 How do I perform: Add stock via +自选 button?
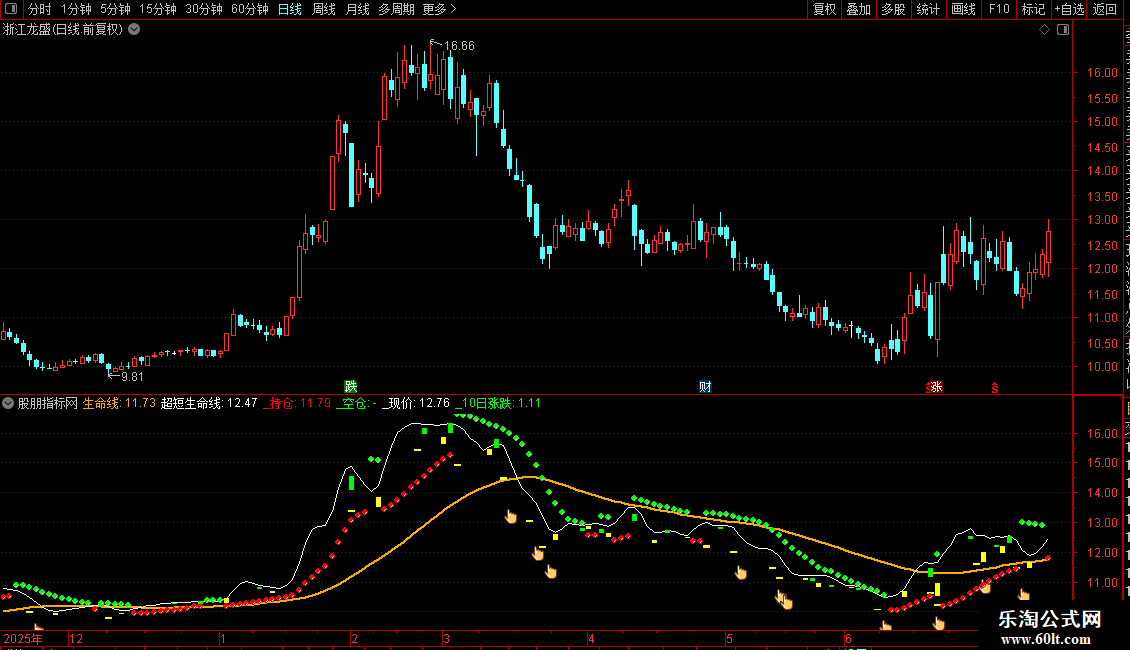(1069, 9)
